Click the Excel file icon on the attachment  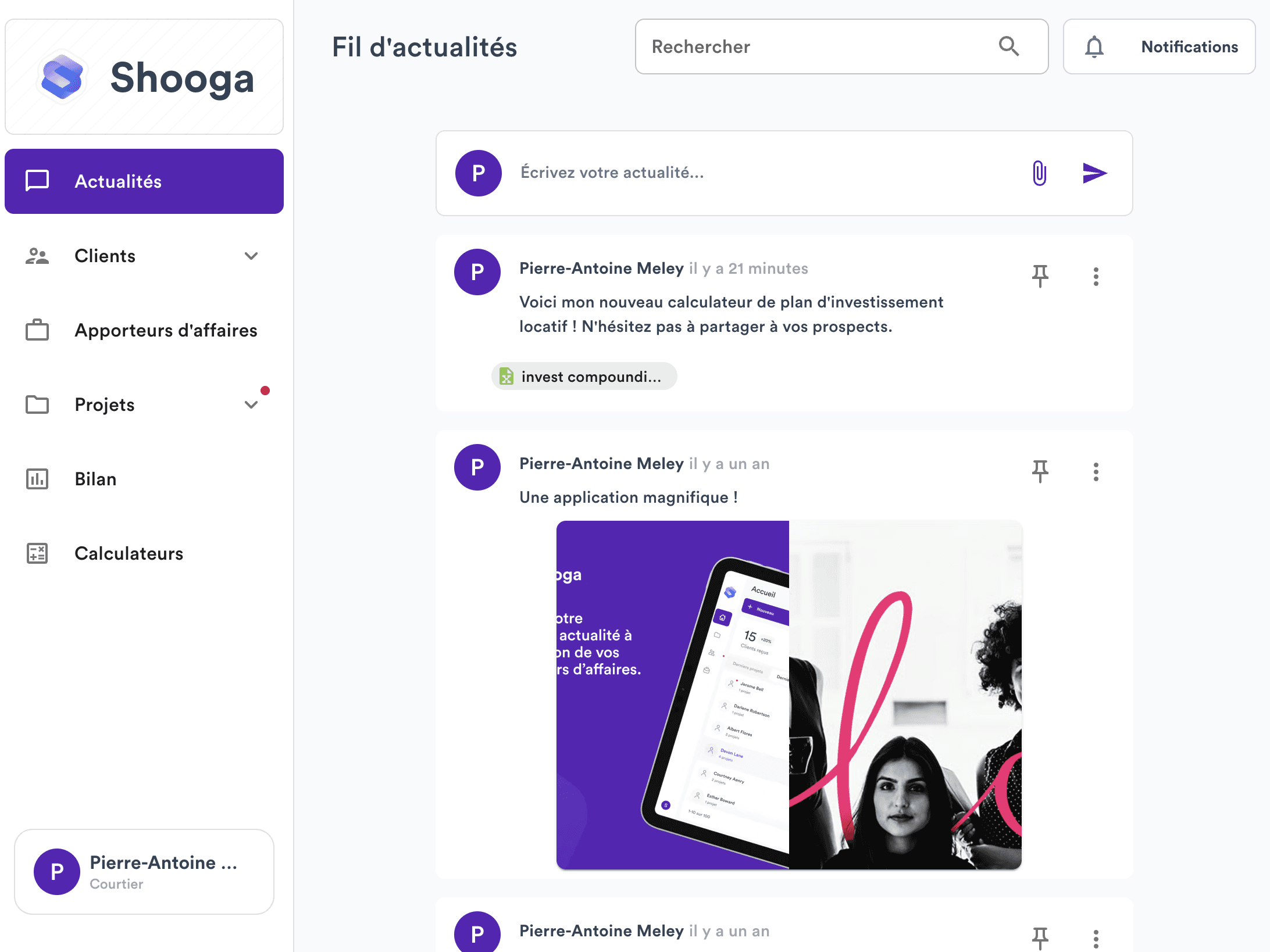coord(507,376)
